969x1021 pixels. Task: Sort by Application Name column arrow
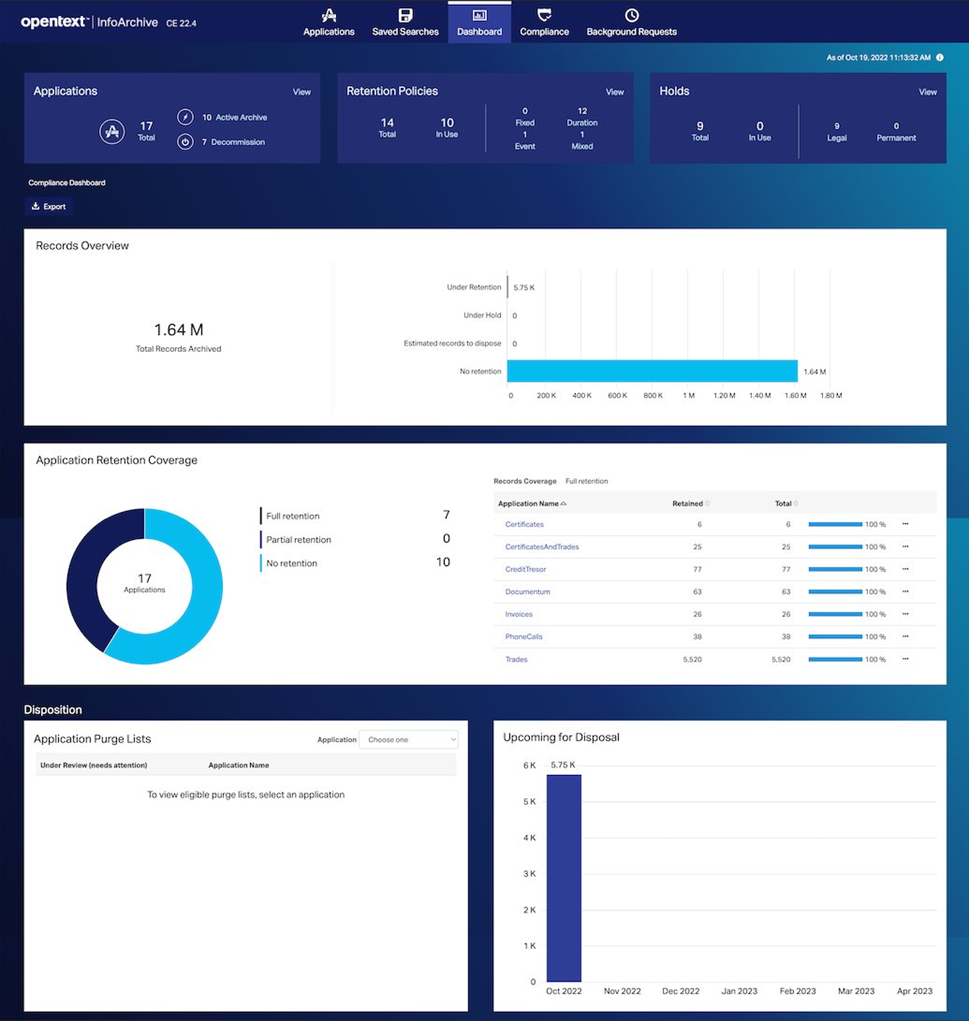(563, 504)
